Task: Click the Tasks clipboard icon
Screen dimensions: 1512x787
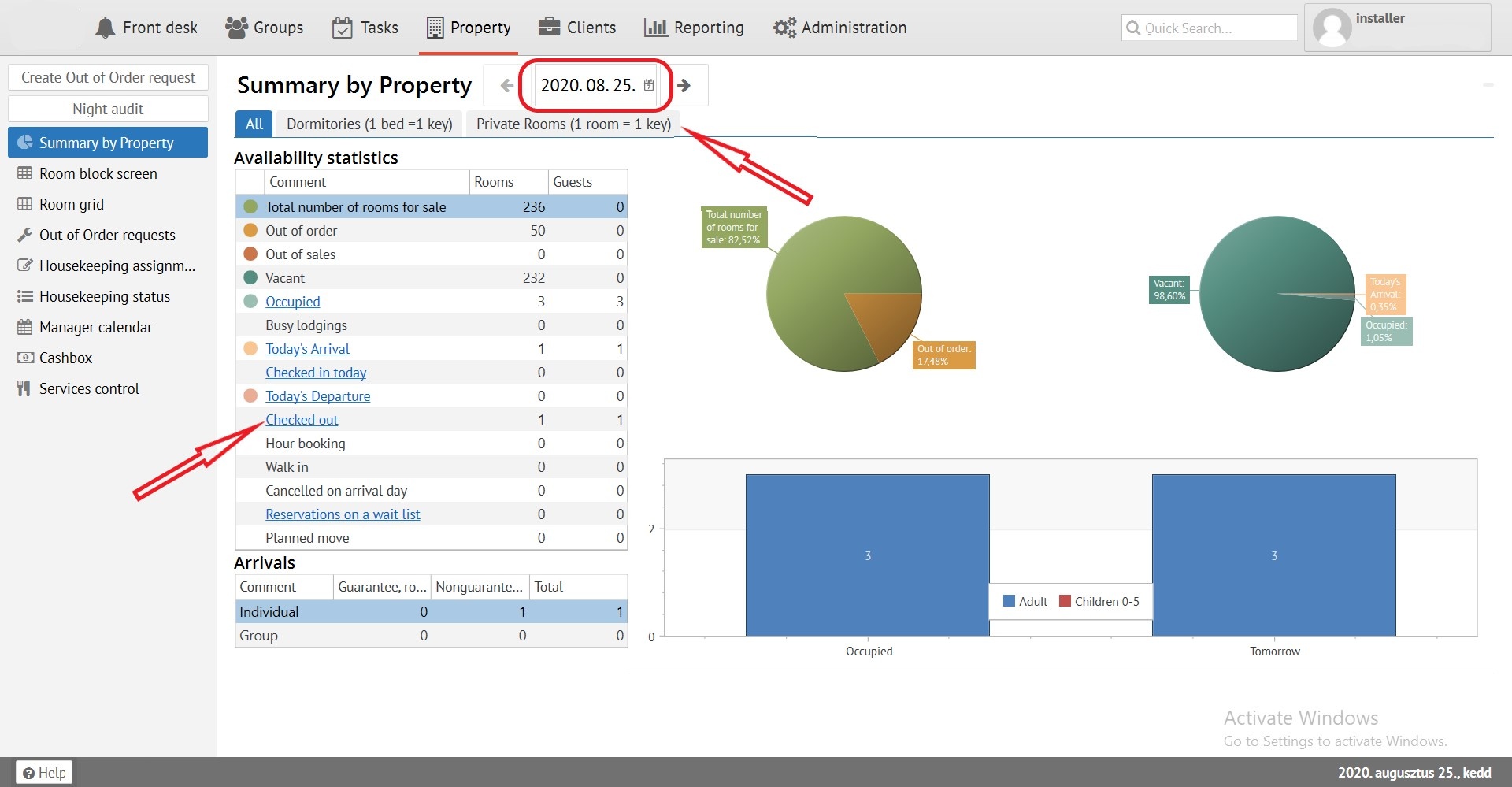Action: (x=342, y=28)
